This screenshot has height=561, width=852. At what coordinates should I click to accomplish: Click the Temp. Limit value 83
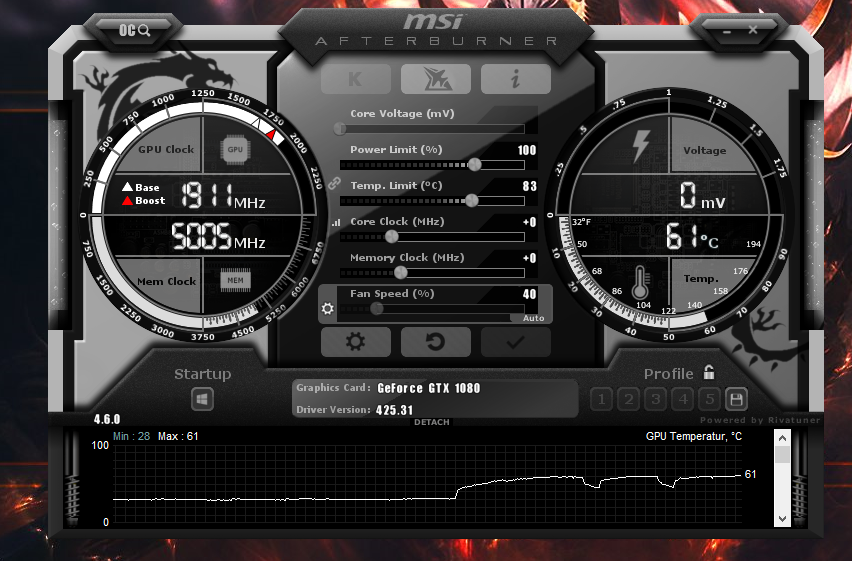click(530, 186)
